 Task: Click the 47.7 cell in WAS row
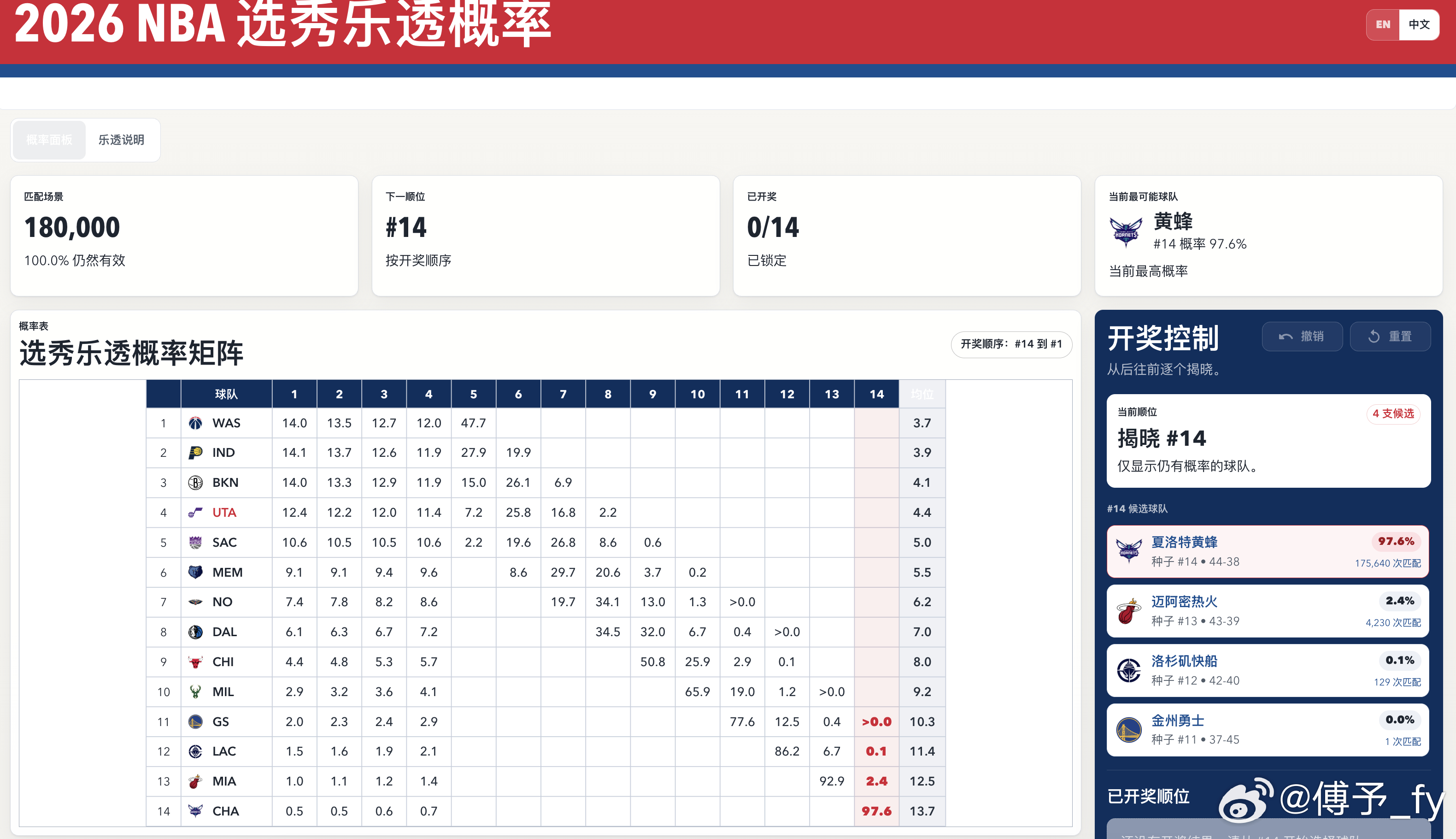(474, 423)
